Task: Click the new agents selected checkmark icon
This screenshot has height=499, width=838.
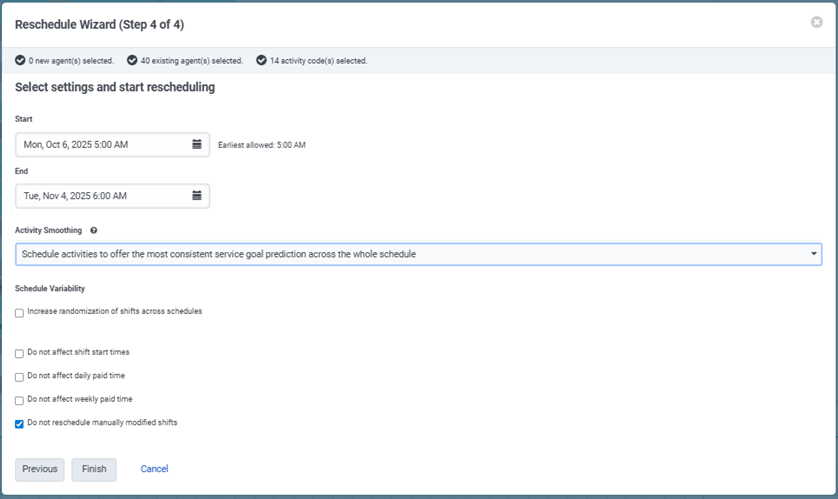Action: (20, 60)
